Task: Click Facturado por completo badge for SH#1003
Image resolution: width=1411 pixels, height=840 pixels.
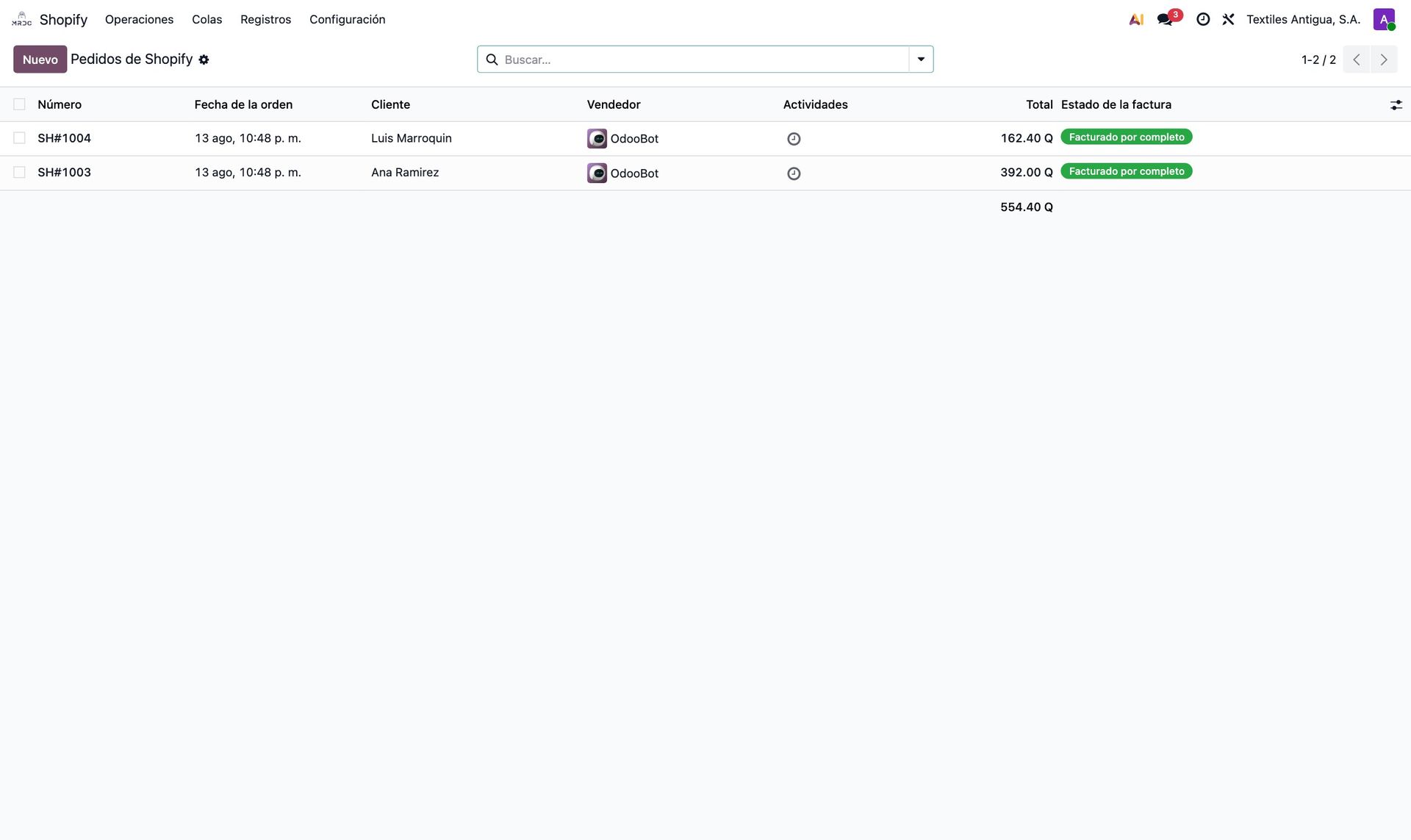Action: (x=1126, y=171)
